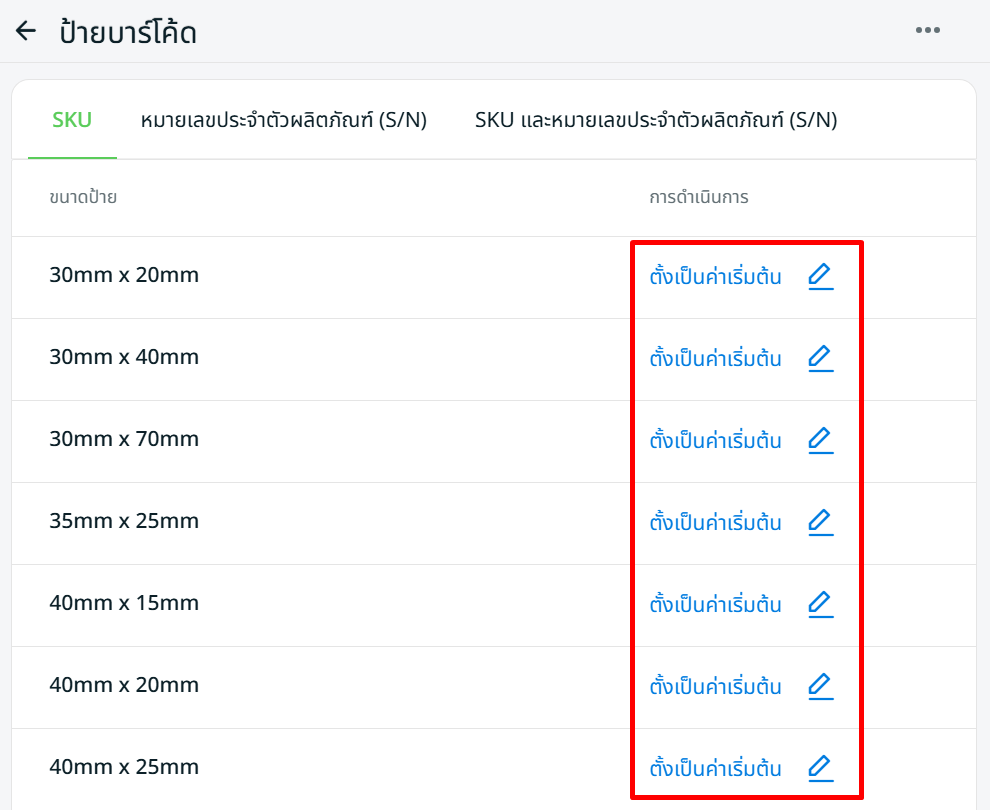This screenshot has width=990, height=810.
Task: Click pencil icon for 30mm x 70mm
Action: pos(820,440)
